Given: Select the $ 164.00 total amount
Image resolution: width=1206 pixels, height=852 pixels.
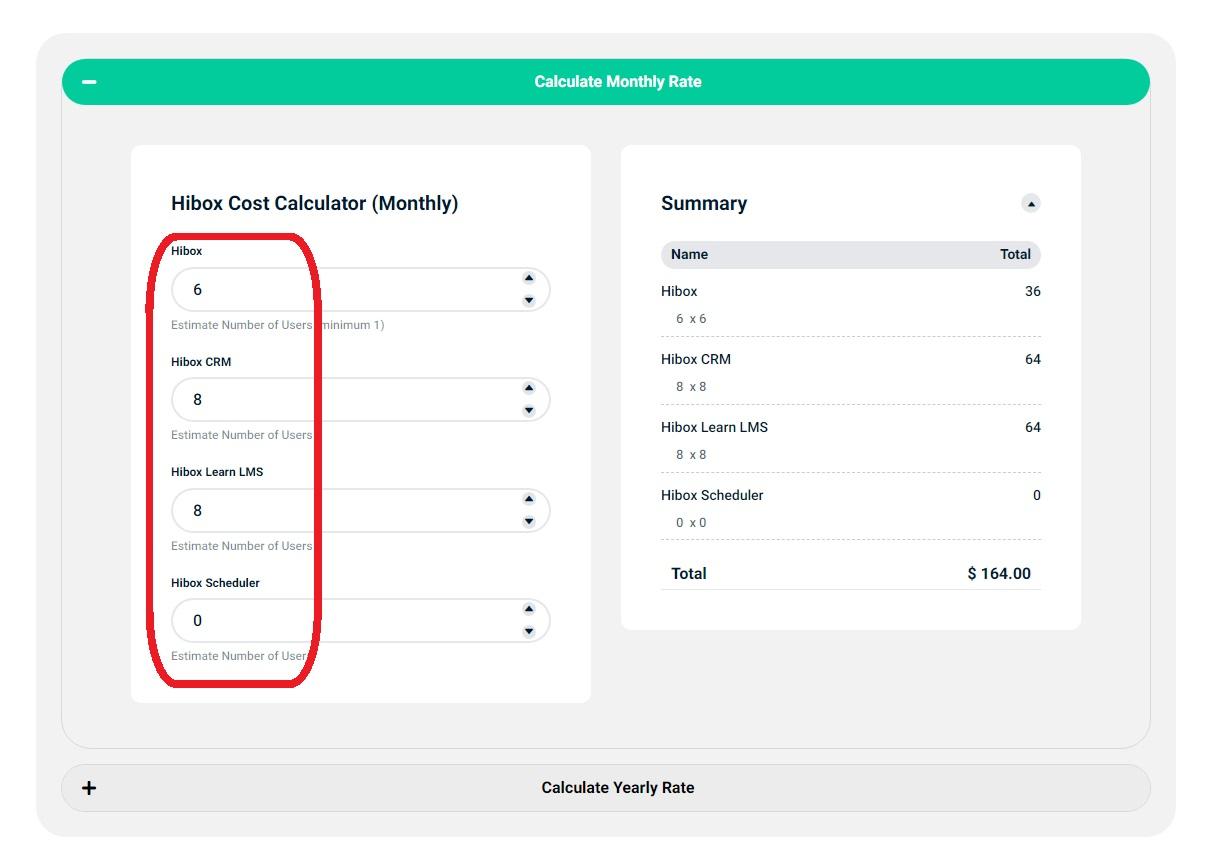Looking at the screenshot, I should [998, 573].
